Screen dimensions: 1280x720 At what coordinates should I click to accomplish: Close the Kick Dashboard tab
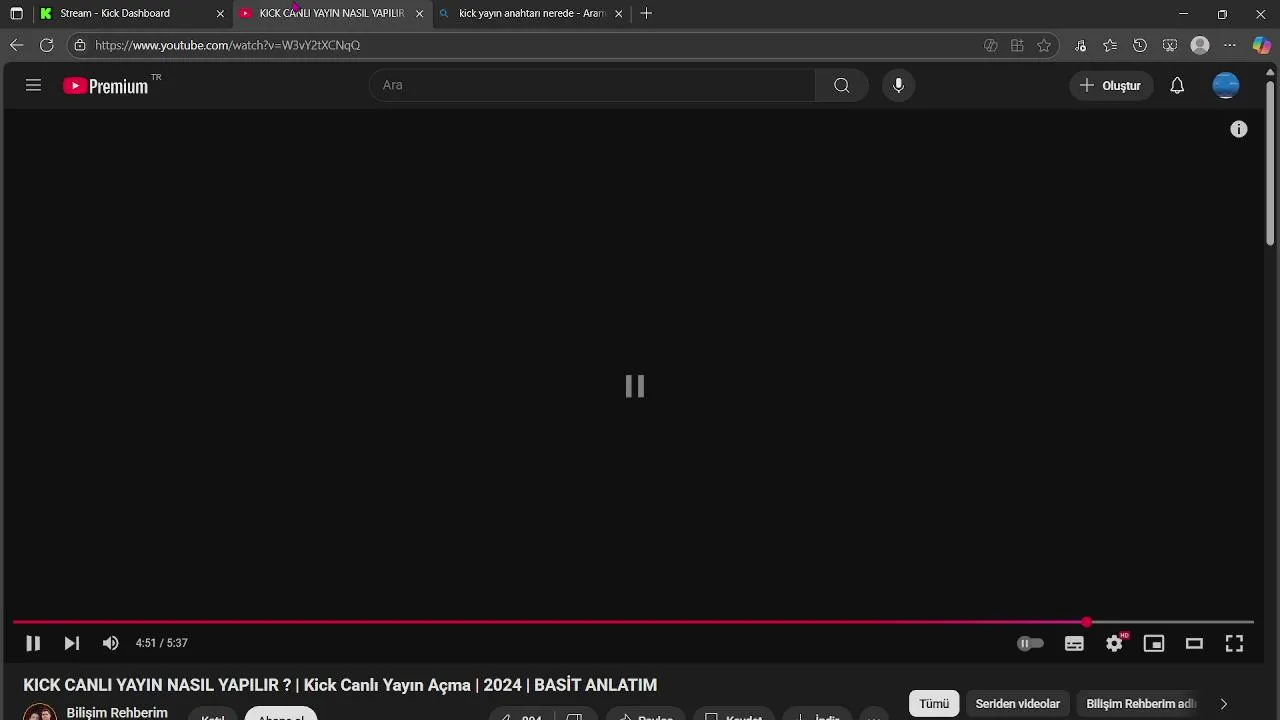220,14
